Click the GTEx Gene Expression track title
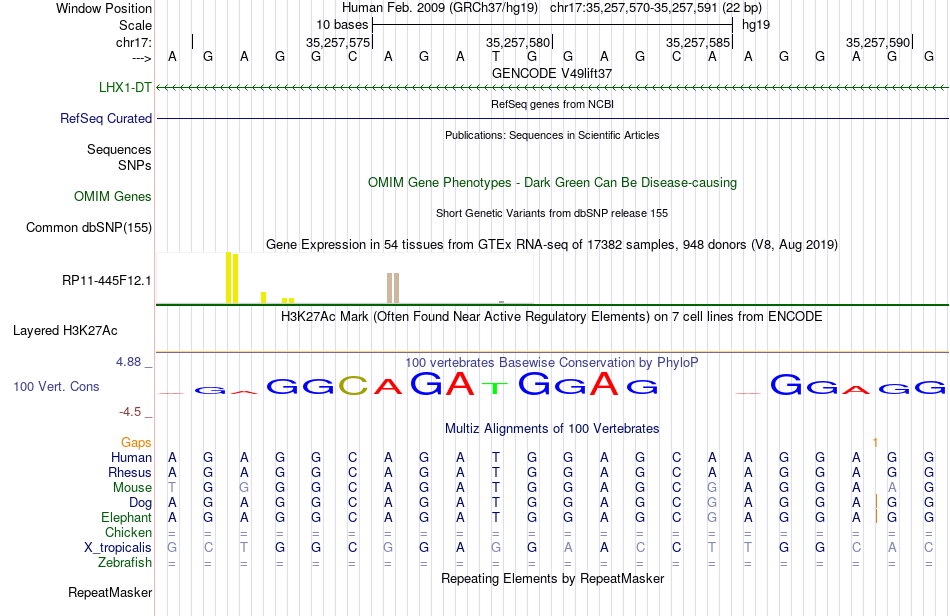 [x=552, y=245]
